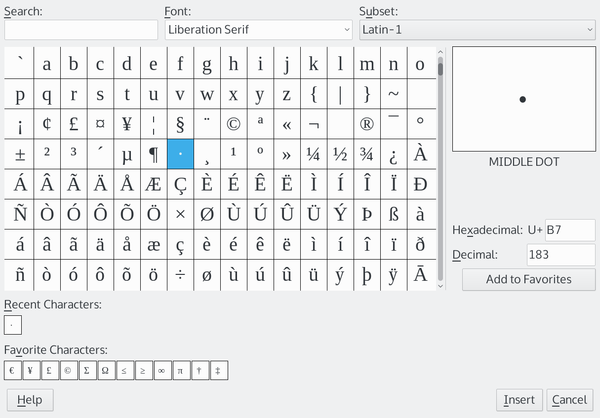600x418 pixels.
Task: Select the registered sign ® in the grid
Action: point(367,124)
